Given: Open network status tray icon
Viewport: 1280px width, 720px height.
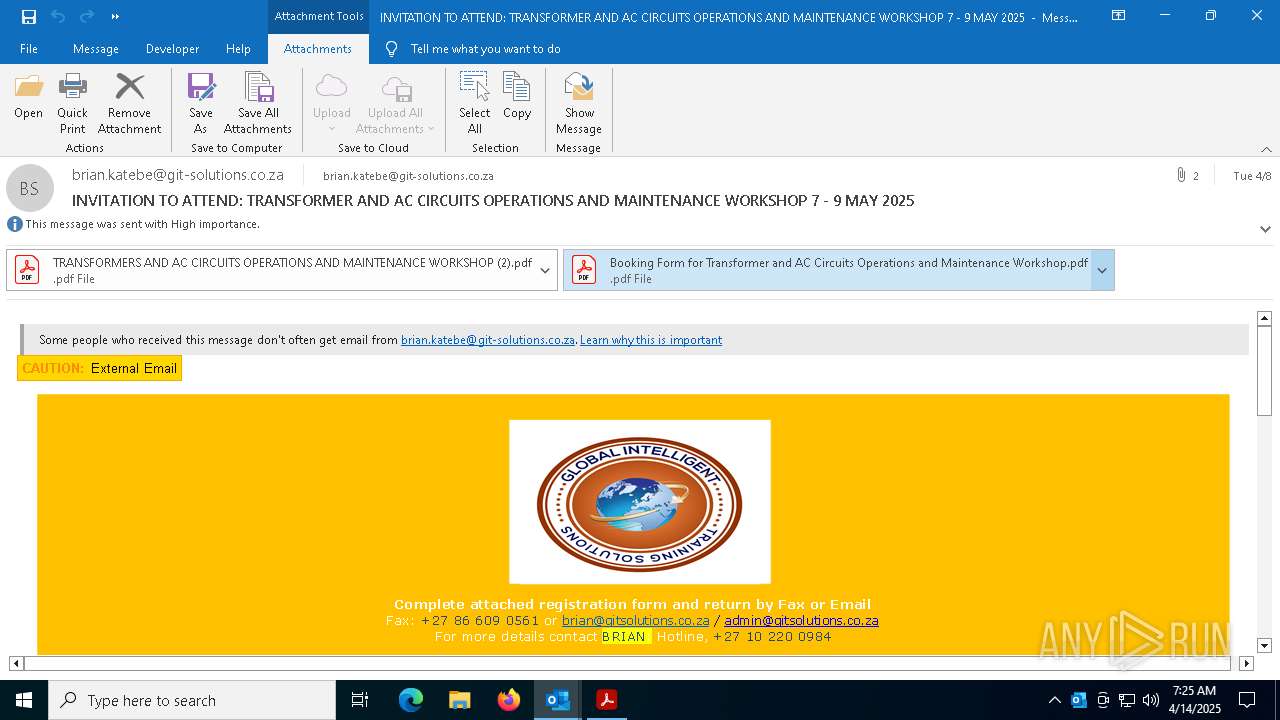Looking at the screenshot, I should pyautogui.click(x=1127, y=700).
